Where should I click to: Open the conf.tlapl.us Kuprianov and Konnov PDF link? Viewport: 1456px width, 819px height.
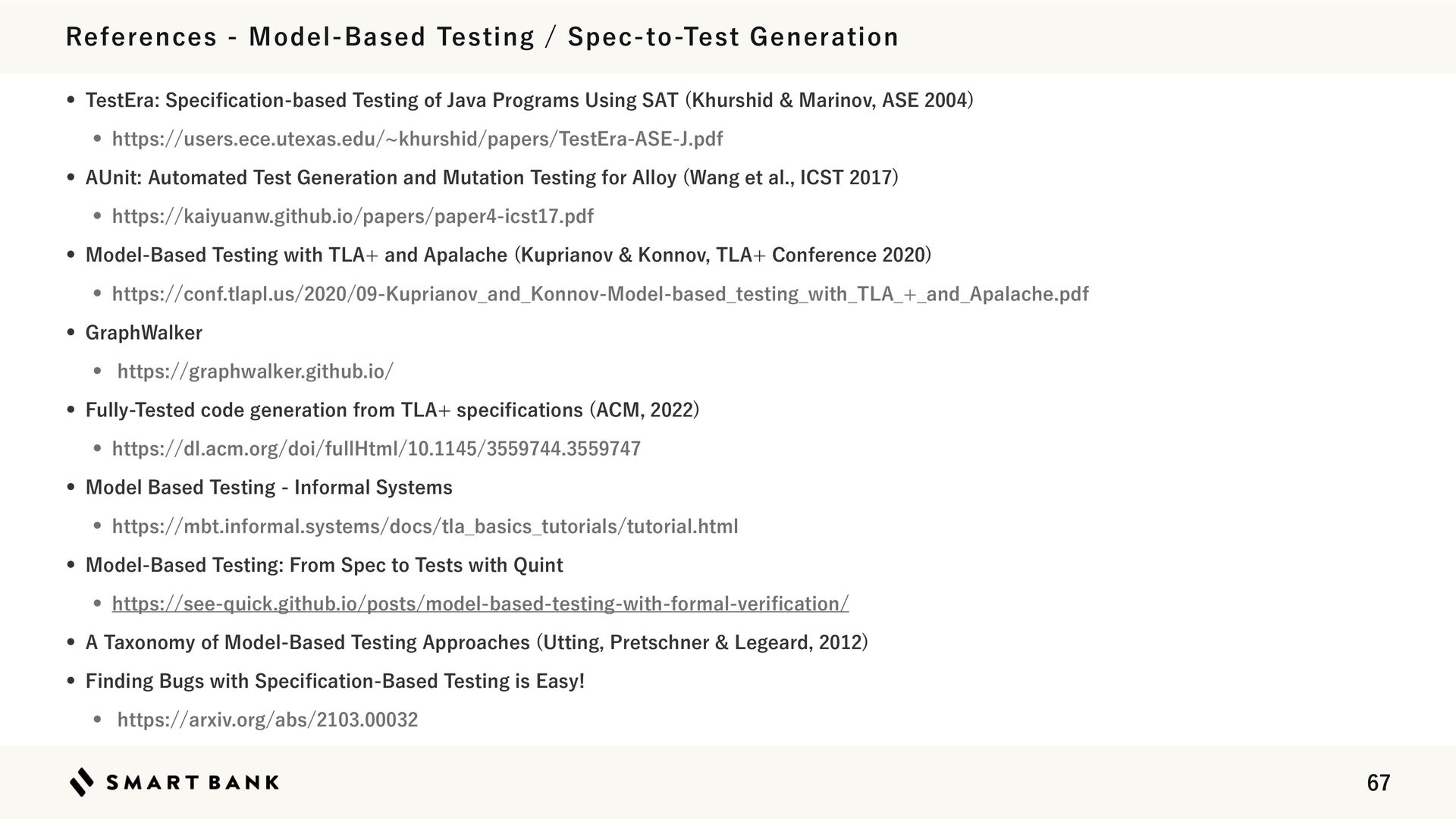(x=600, y=293)
